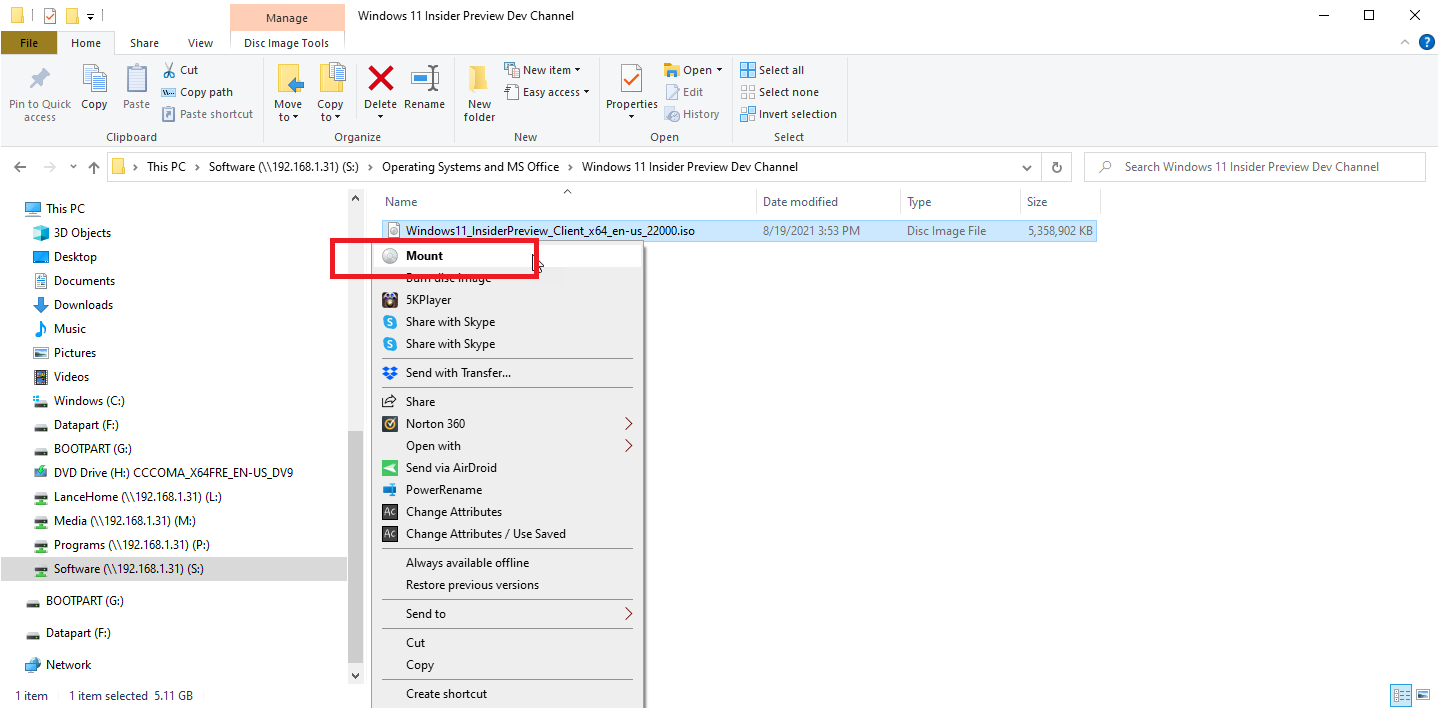Sort by the Name column header
The height and width of the screenshot is (708, 1439).
pyautogui.click(x=567, y=202)
